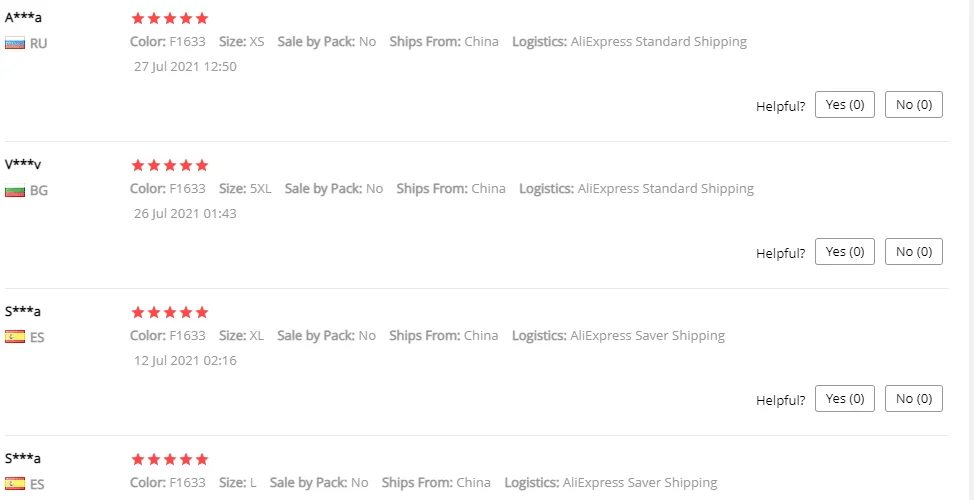
Task: Click the AliExpress Standard Shipping text for BG review
Action: pos(666,188)
